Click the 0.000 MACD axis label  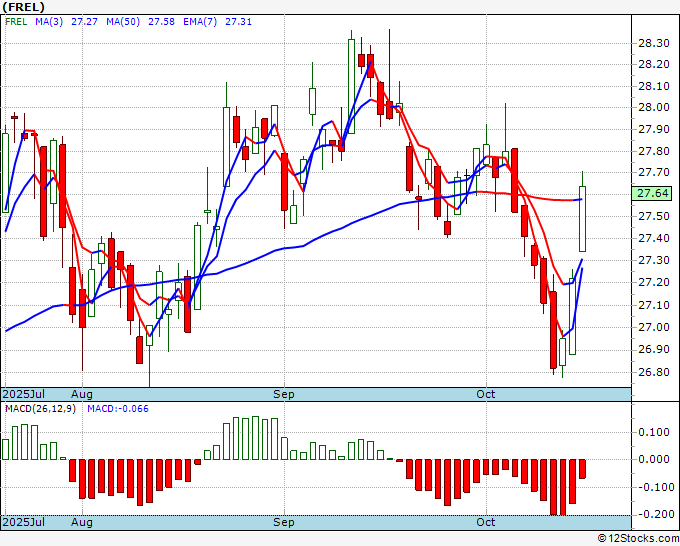(x=653, y=459)
